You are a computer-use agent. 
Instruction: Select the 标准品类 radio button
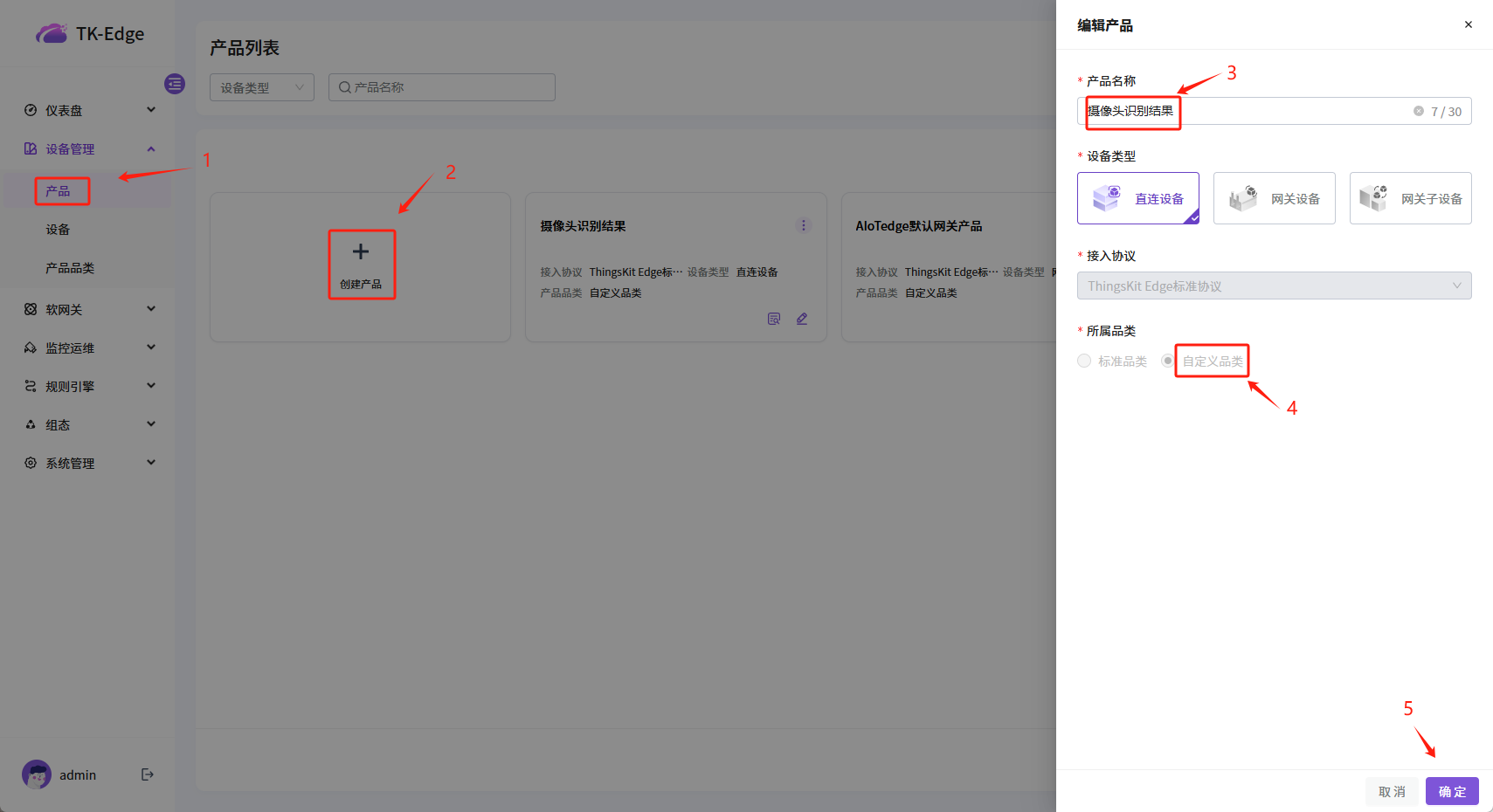1084,361
